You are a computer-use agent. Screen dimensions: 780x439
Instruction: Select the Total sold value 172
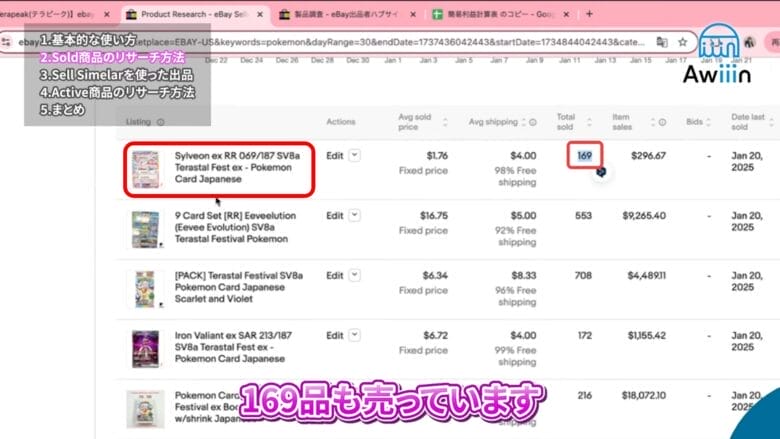click(x=585, y=336)
